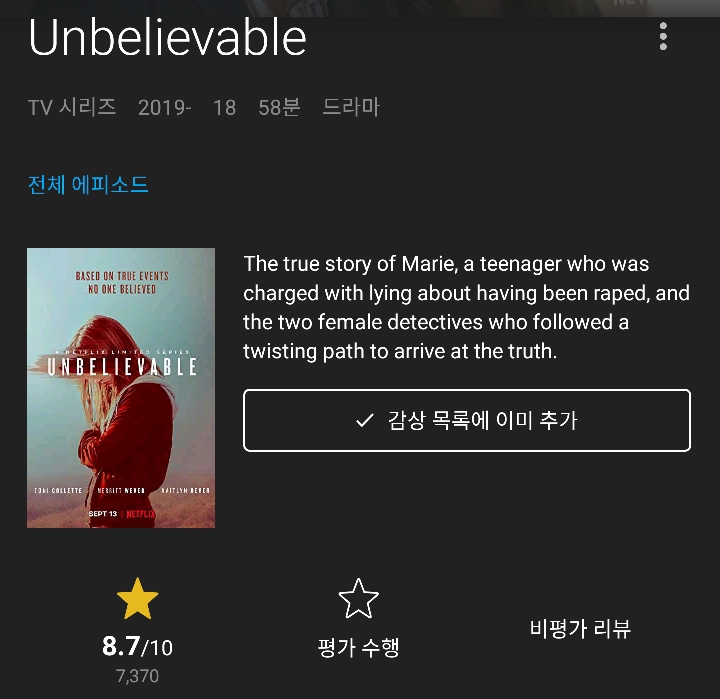Tap the 드라마 genre label
Screen dimensions: 720x699
[x=351, y=107]
